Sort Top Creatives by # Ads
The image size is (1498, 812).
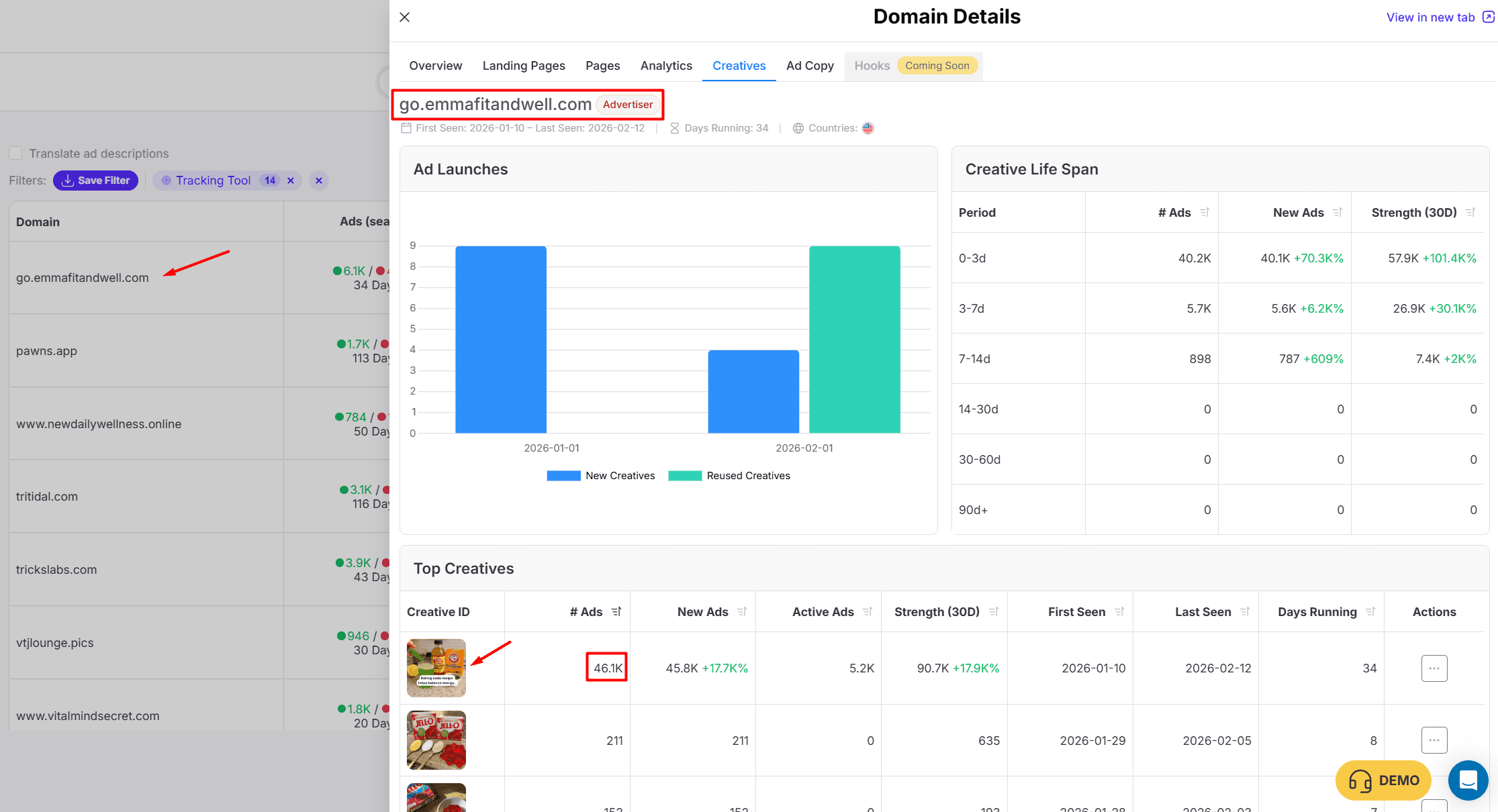pyautogui.click(x=616, y=612)
